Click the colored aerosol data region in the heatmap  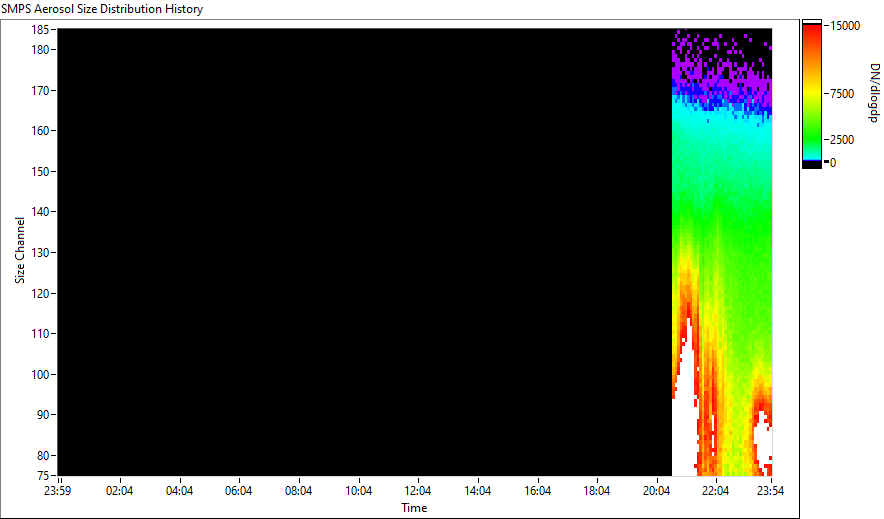click(x=722, y=252)
